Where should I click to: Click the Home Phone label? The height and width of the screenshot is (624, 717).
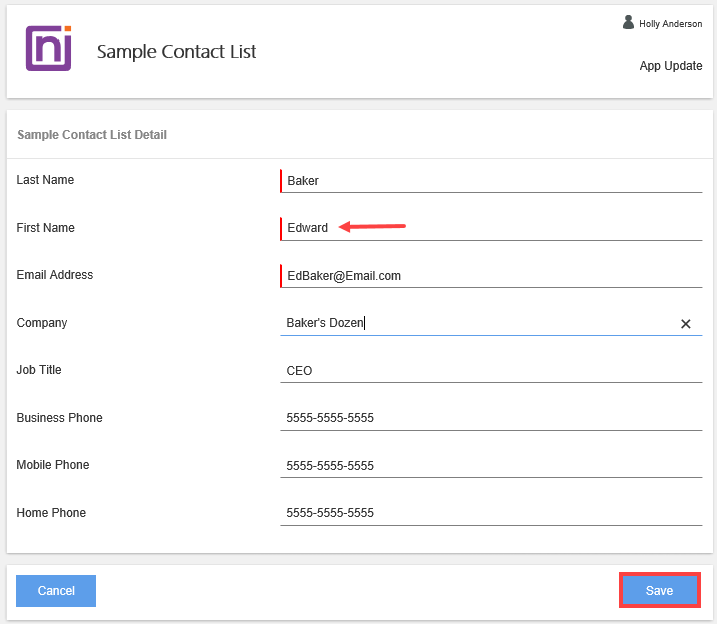click(x=51, y=513)
